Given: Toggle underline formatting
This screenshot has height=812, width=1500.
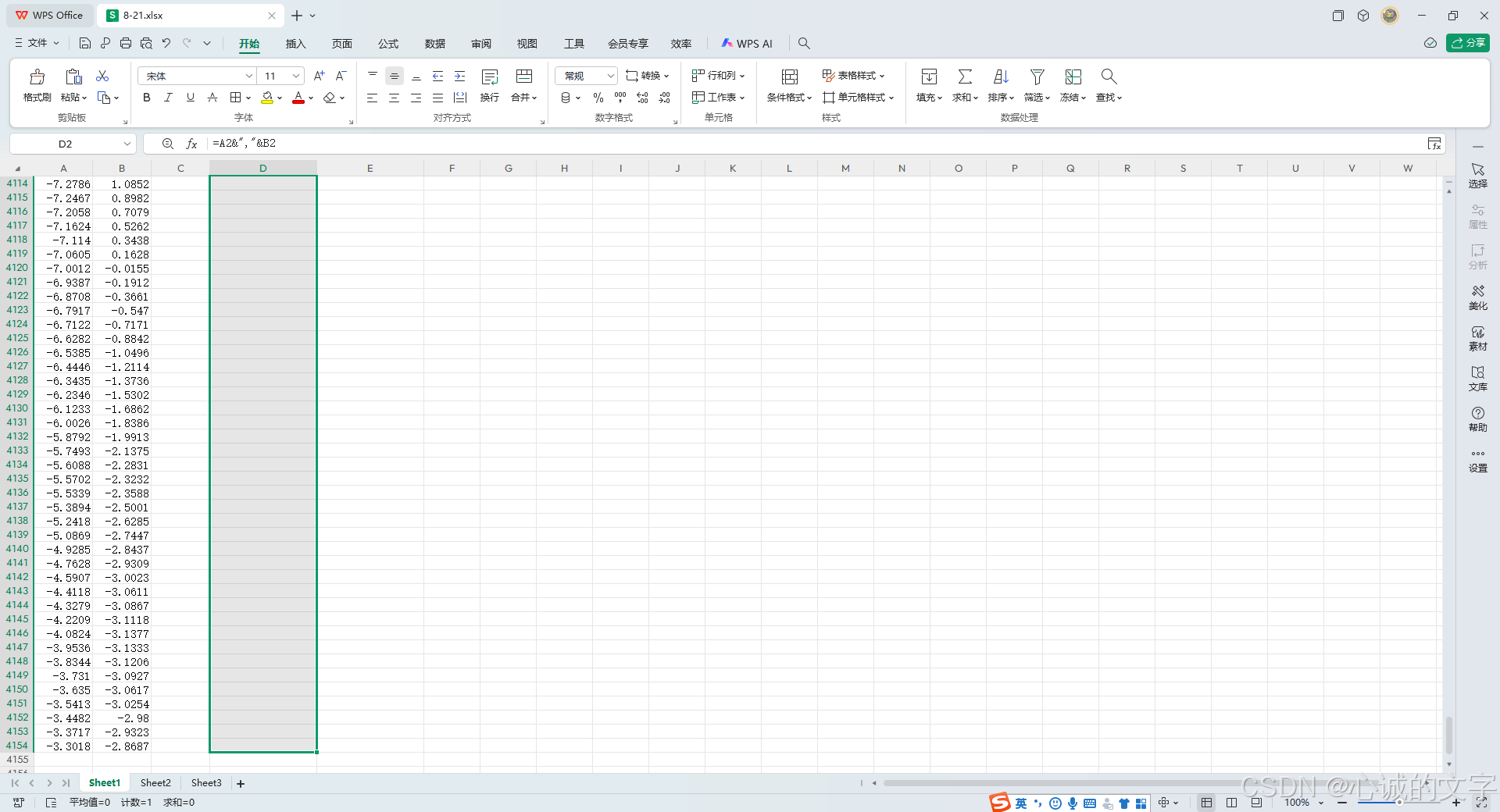Looking at the screenshot, I should click(190, 98).
